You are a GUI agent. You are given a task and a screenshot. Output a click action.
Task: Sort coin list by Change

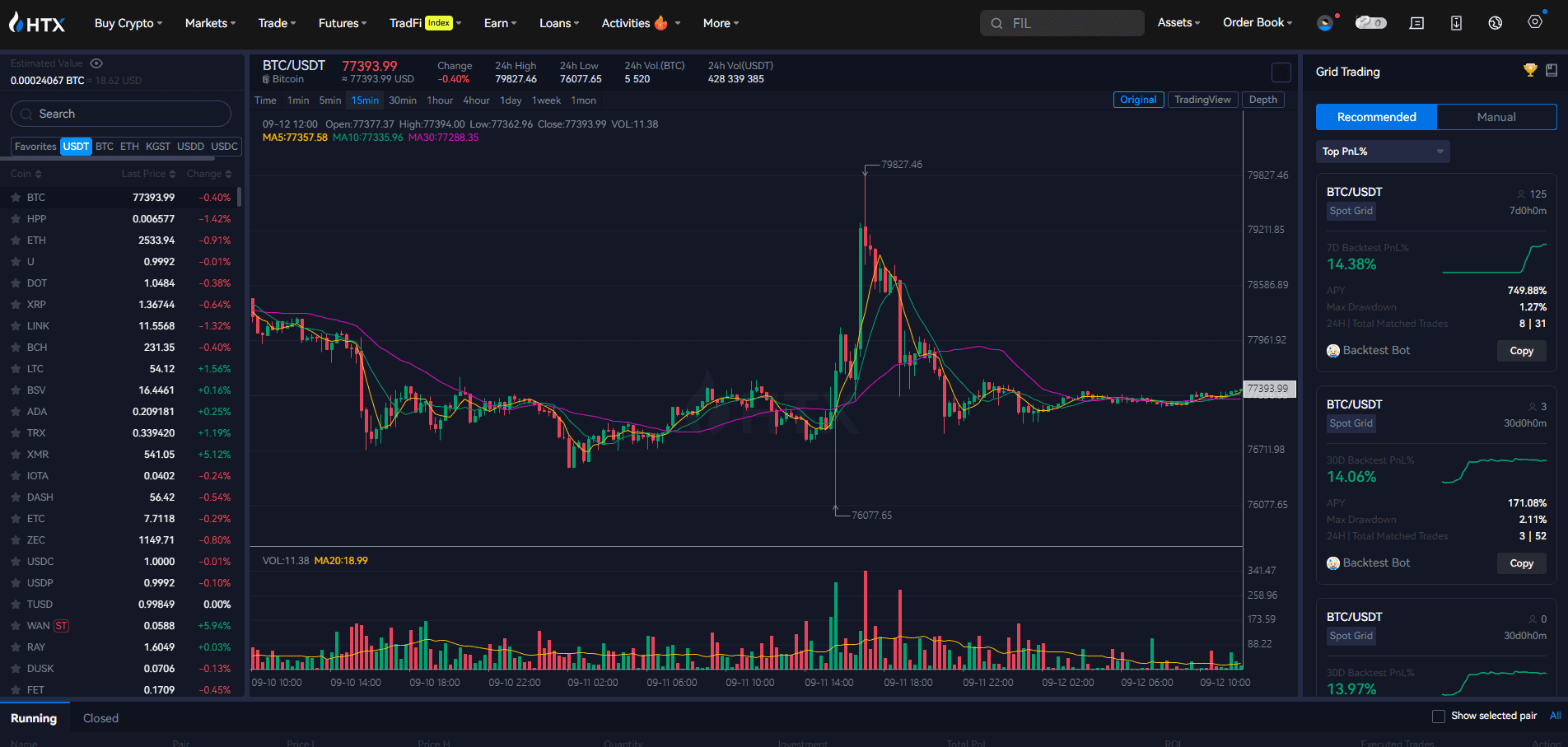209,174
